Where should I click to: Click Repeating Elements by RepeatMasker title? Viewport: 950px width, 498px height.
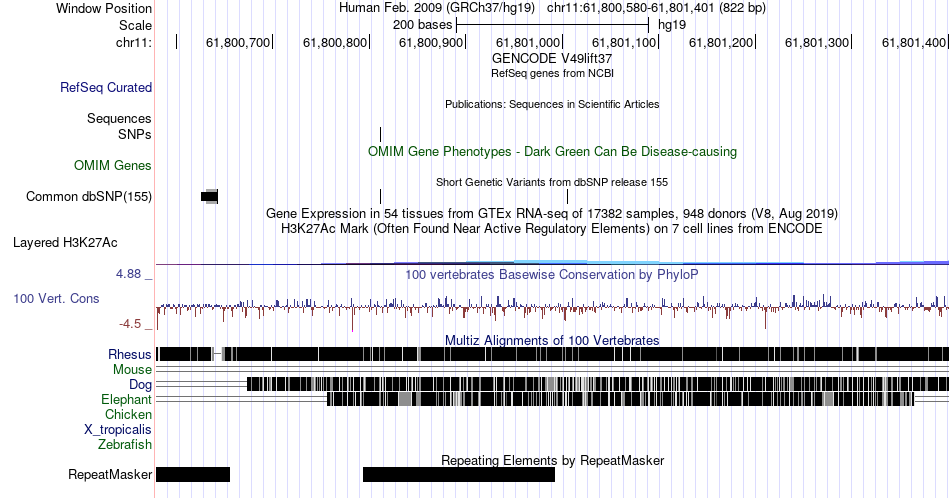pos(552,460)
